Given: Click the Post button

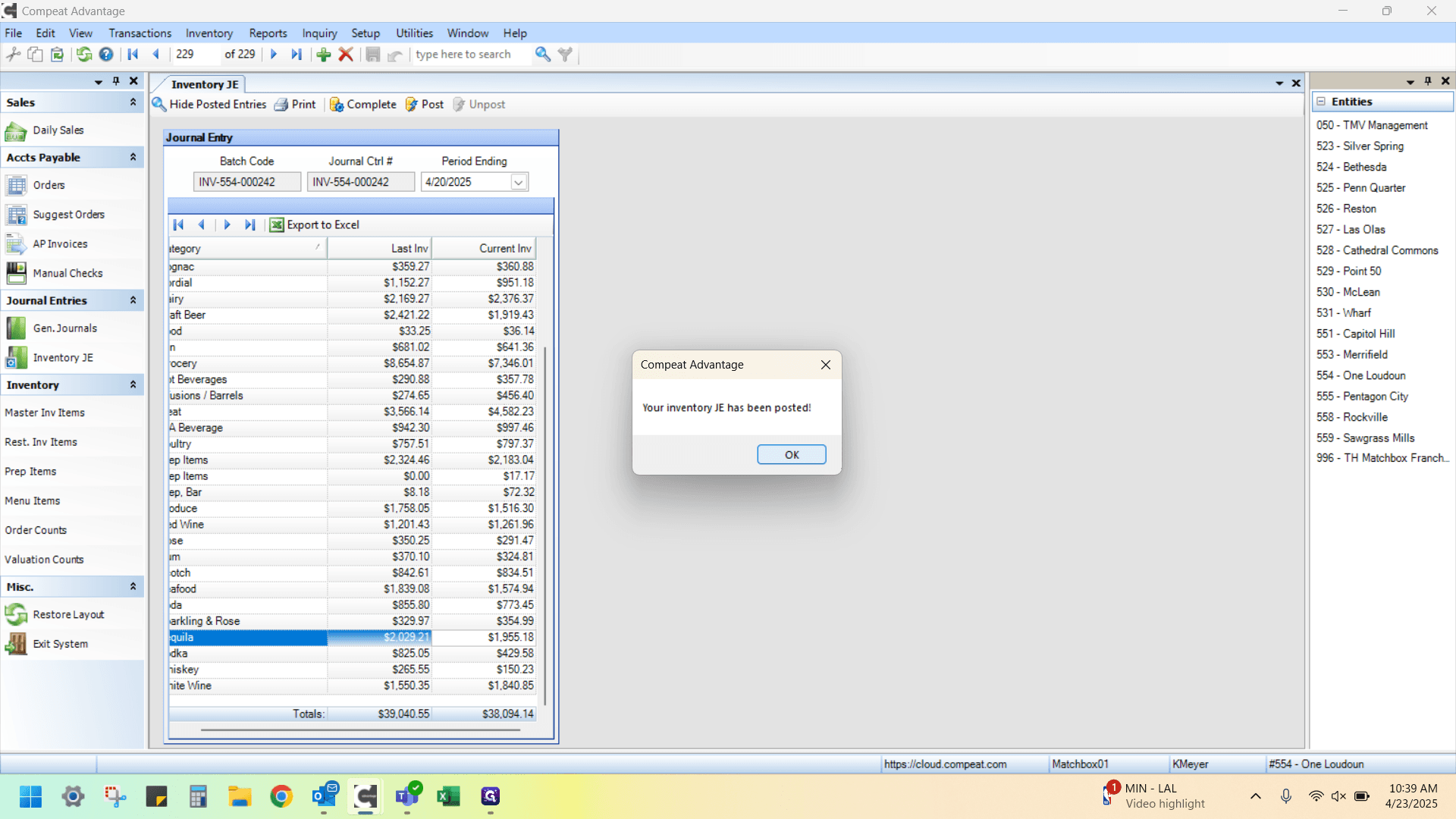Looking at the screenshot, I should 425,105.
